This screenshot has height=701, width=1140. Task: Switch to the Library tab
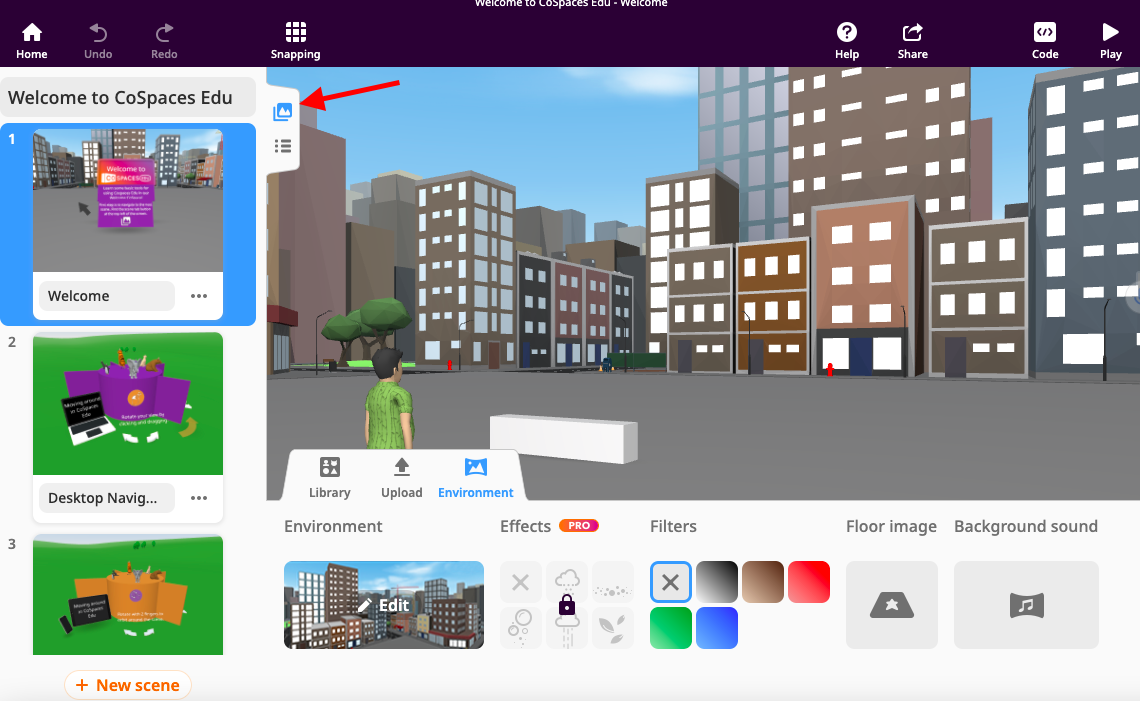click(x=329, y=478)
